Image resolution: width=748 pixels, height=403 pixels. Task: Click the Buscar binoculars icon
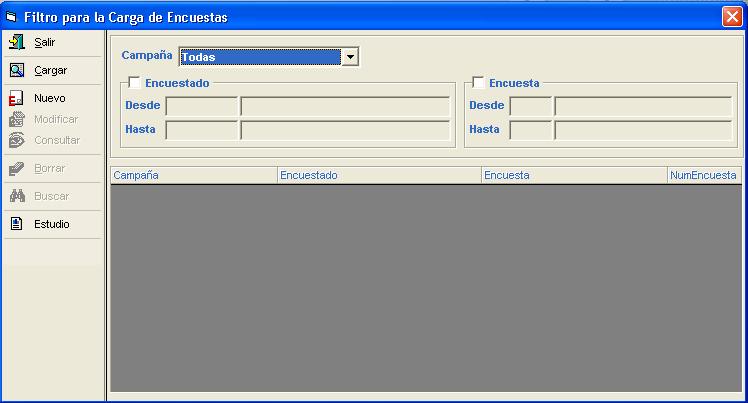click(17, 196)
